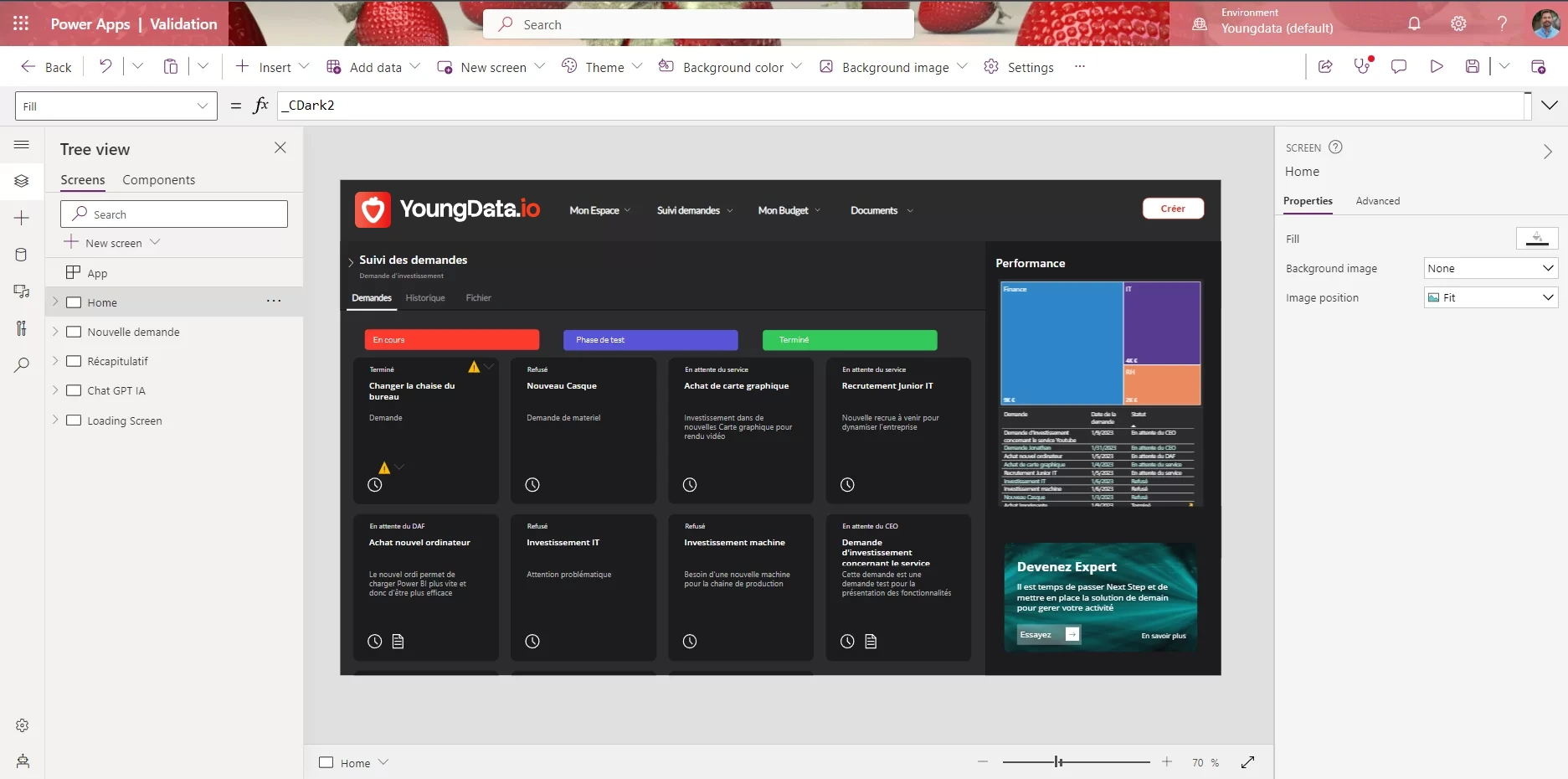Open the Background image None dropdown

[x=1491, y=268]
